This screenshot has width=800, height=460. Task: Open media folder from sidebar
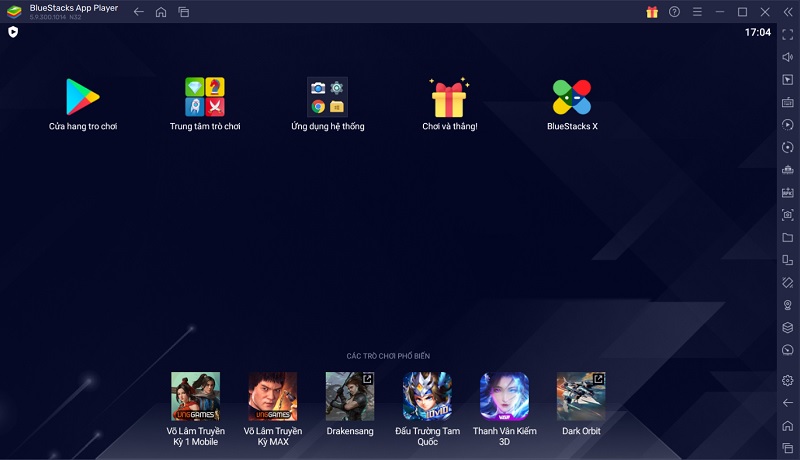(788, 238)
